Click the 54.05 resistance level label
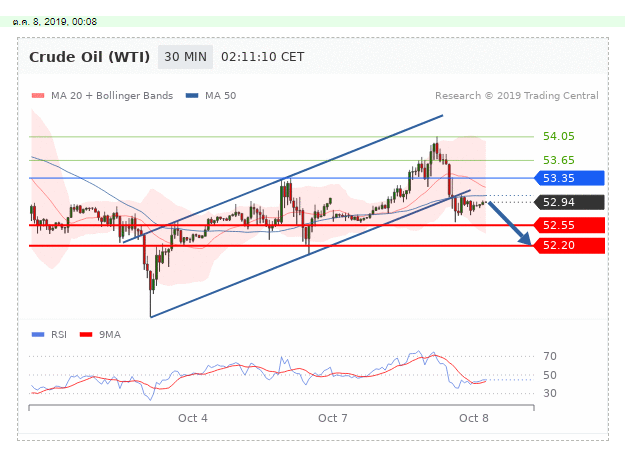This screenshot has width=625, height=453. (559, 136)
